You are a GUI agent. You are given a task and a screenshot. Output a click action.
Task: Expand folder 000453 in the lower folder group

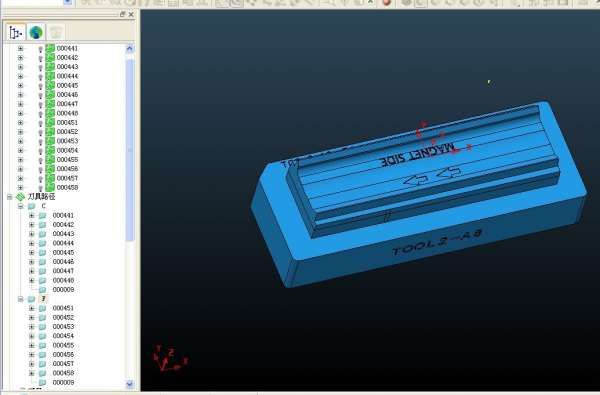[x=32, y=327]
